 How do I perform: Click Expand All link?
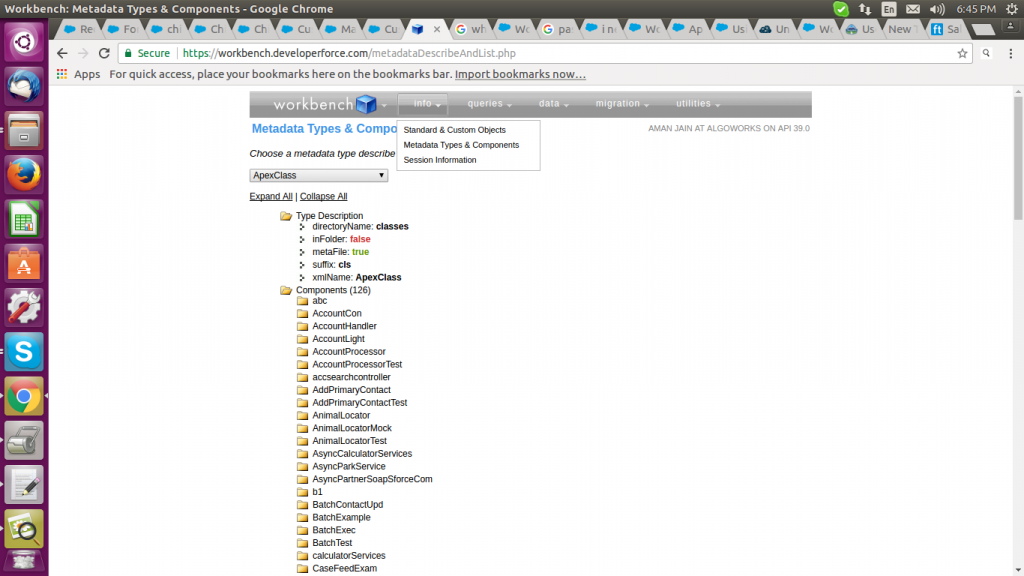click(x=271, y=197)
